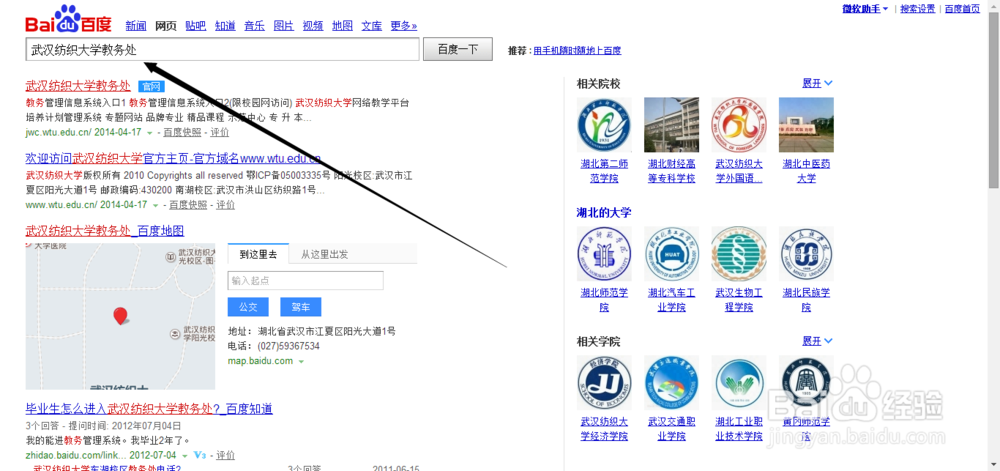Click 黄冈师范学院 emblem

pyautogui.click(x=806, y=383)
